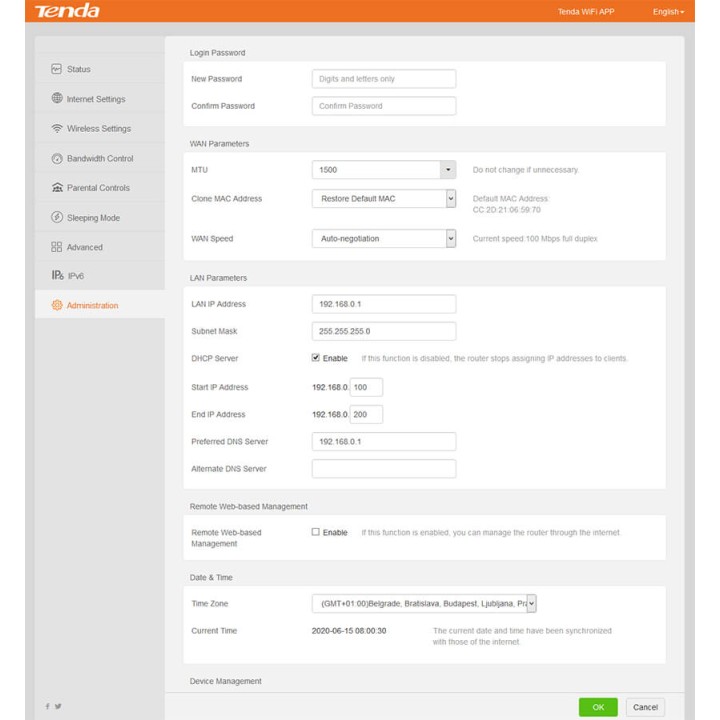
Task: Click the WAN Parameters section heading
Action: (x=219, y=144)
